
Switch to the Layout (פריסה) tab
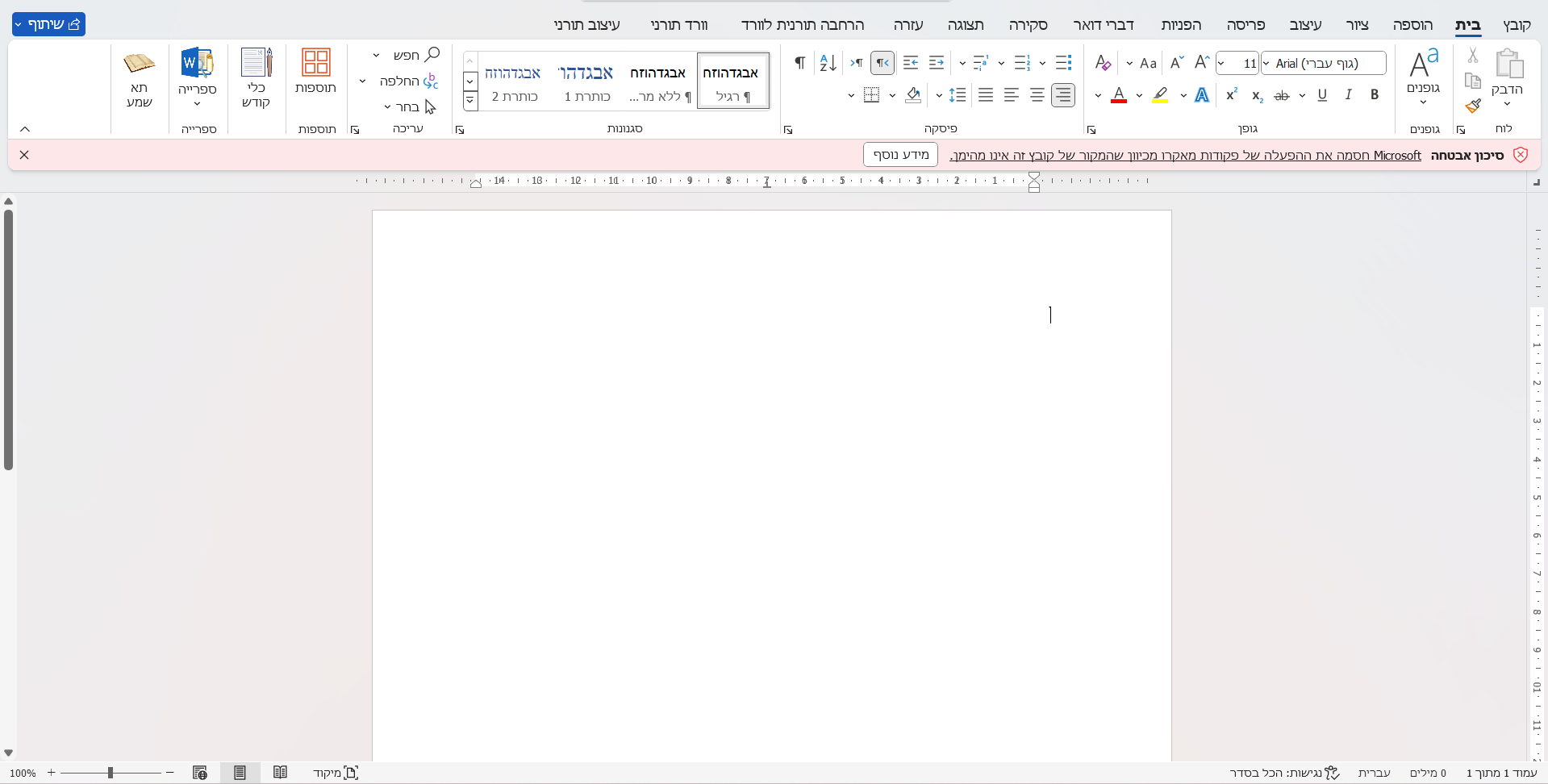pyautogui.click(x=1246, y=25)
